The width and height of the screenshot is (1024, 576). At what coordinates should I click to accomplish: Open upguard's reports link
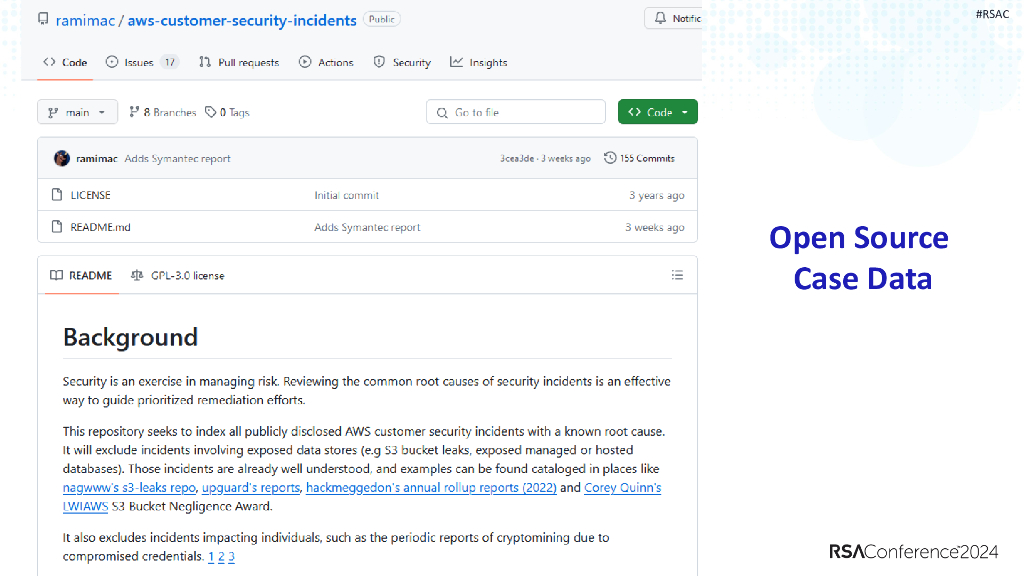point(251,488)
